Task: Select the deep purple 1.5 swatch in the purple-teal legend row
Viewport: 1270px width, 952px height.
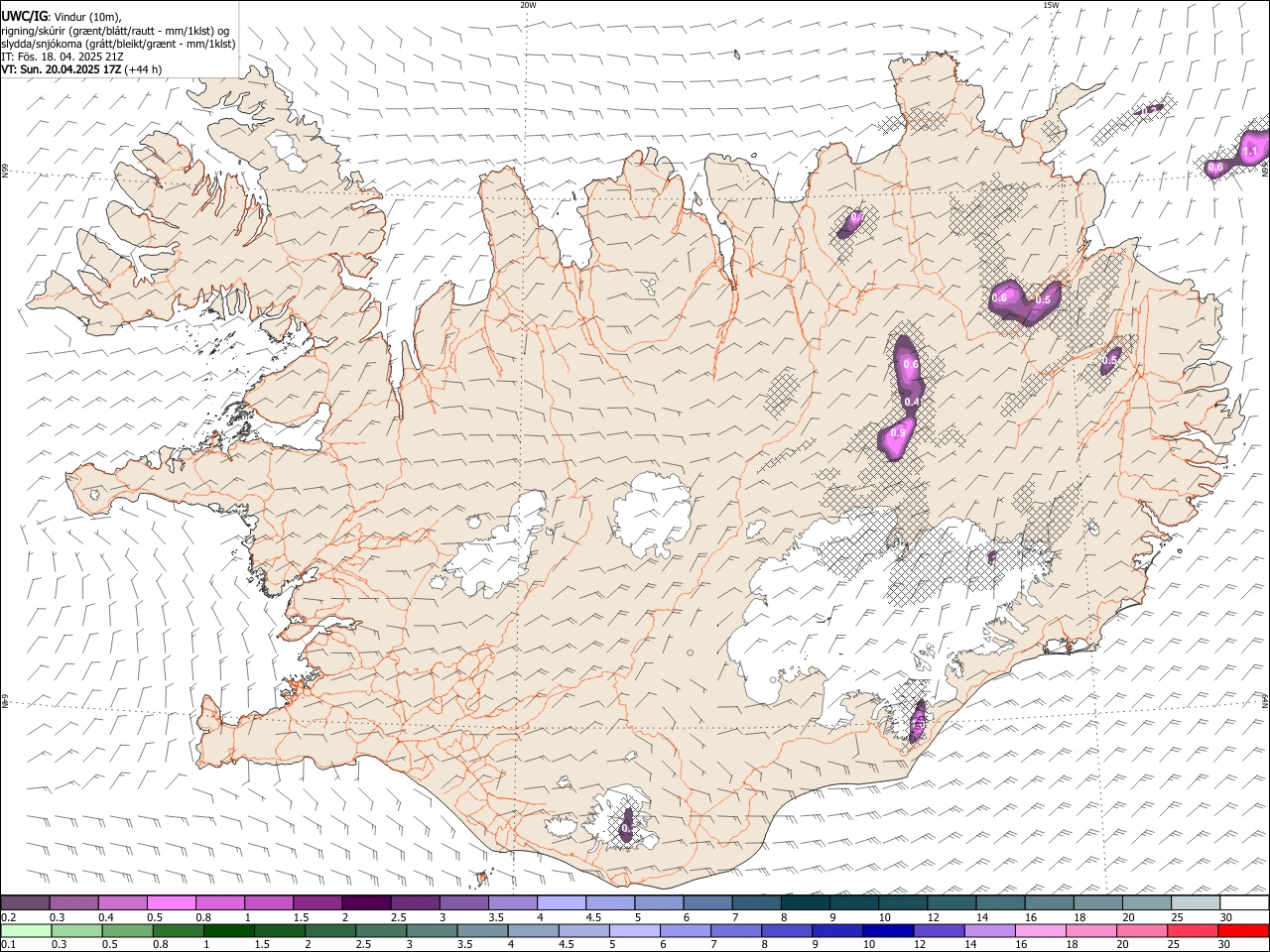Action: [317, 903]
